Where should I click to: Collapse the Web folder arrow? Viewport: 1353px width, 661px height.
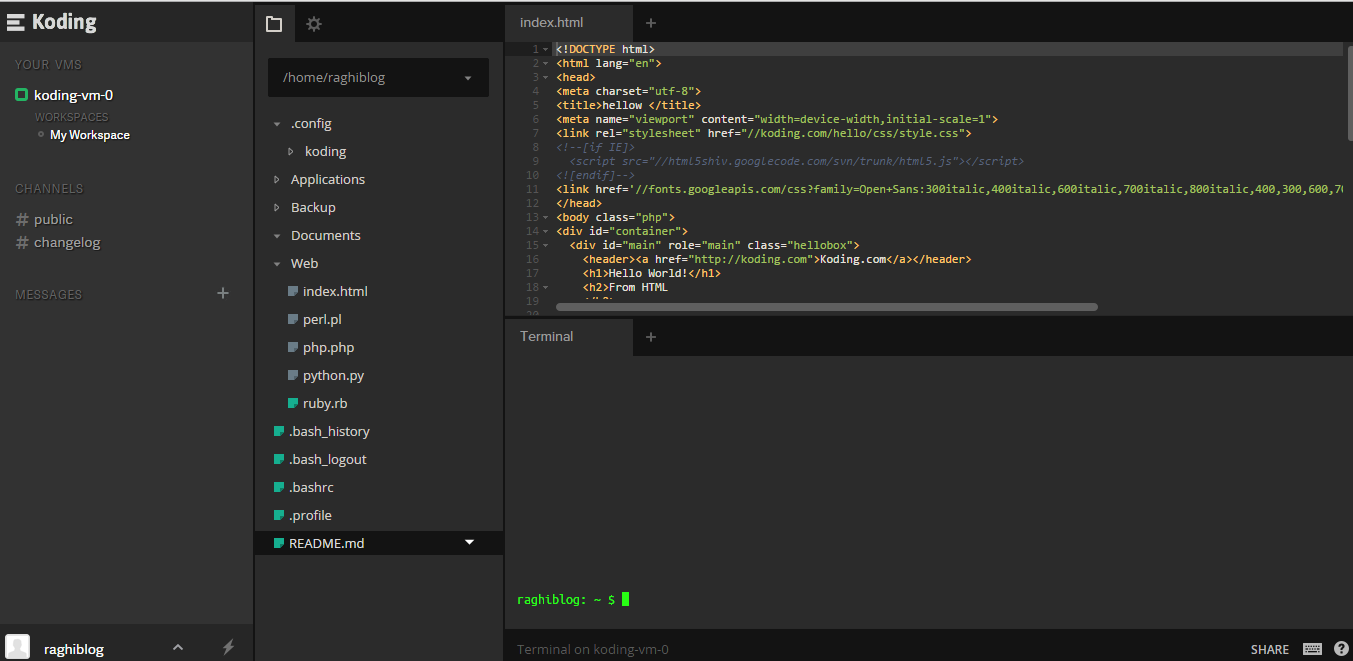(277, 264)
